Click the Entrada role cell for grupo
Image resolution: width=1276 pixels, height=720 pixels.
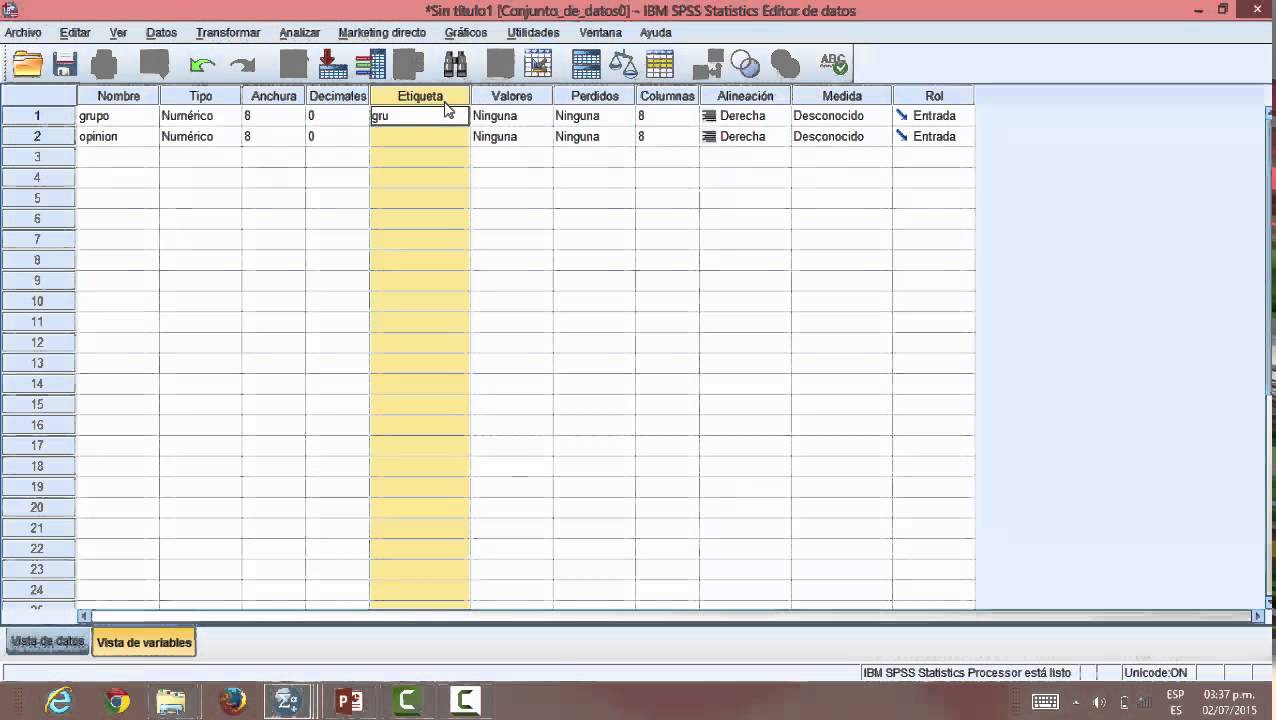[933, 116]
